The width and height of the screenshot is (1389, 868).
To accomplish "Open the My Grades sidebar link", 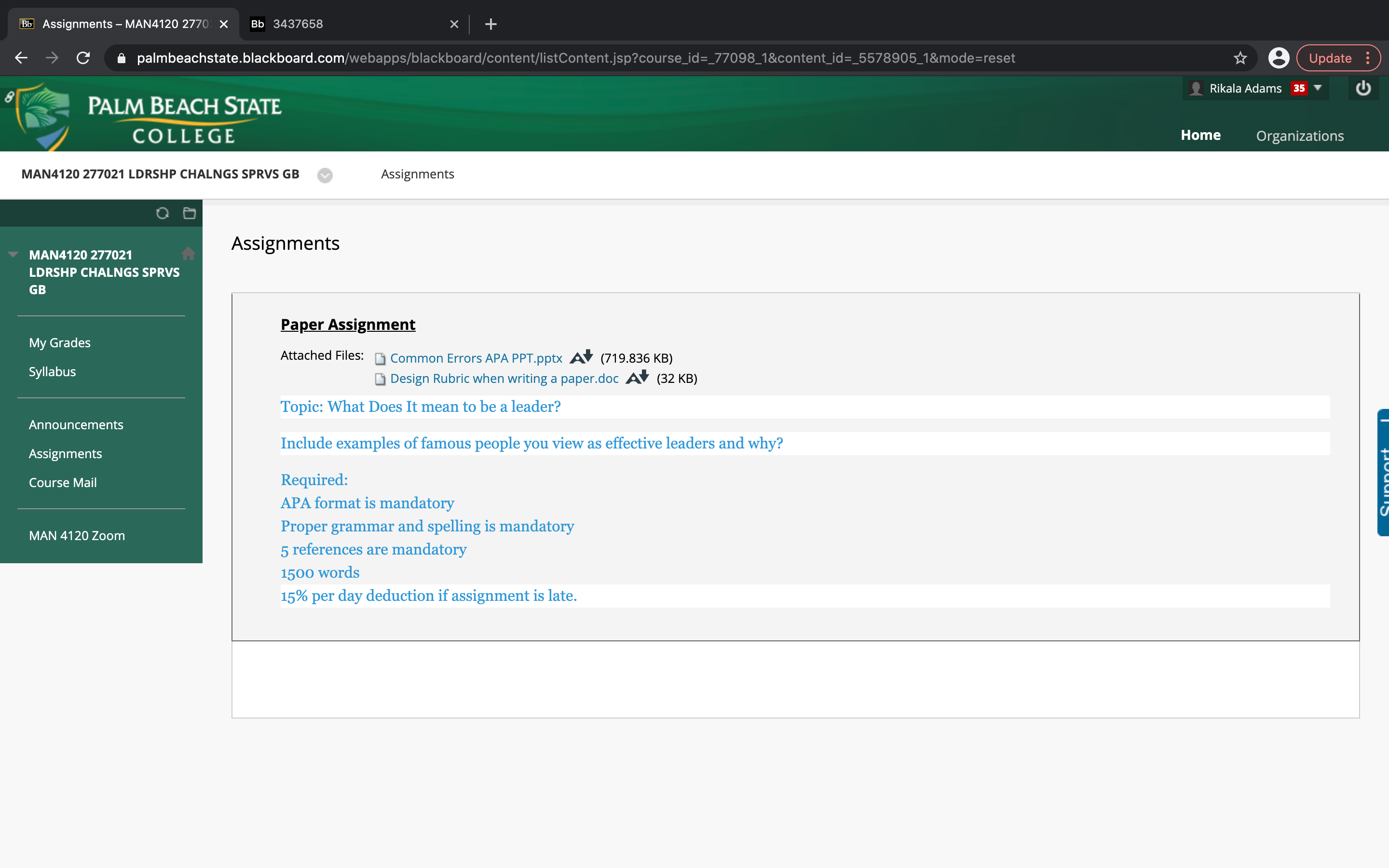I will pyautogui.click(x=60, y=343).
